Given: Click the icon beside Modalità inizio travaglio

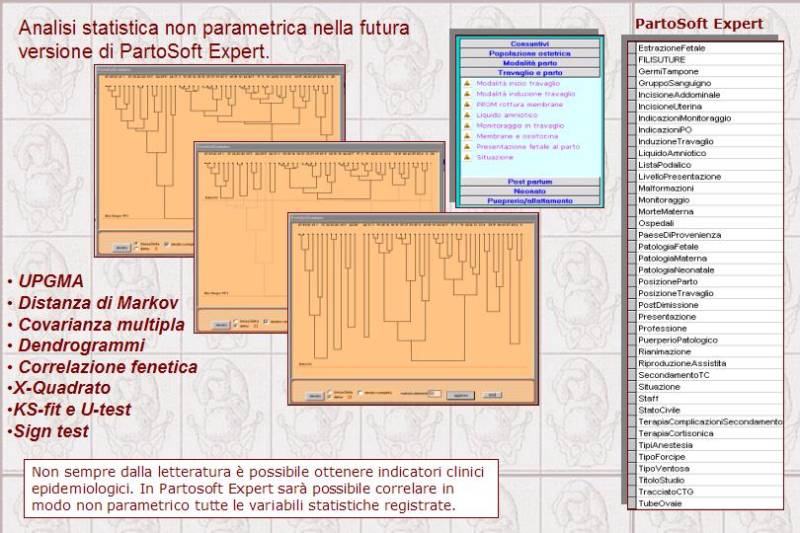Looking at the screenshot, I should 467,83.
